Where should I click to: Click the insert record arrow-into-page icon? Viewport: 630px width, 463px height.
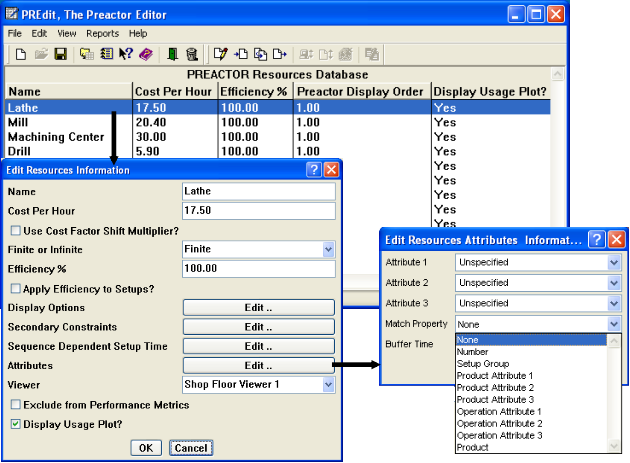(x=241, y=54)
